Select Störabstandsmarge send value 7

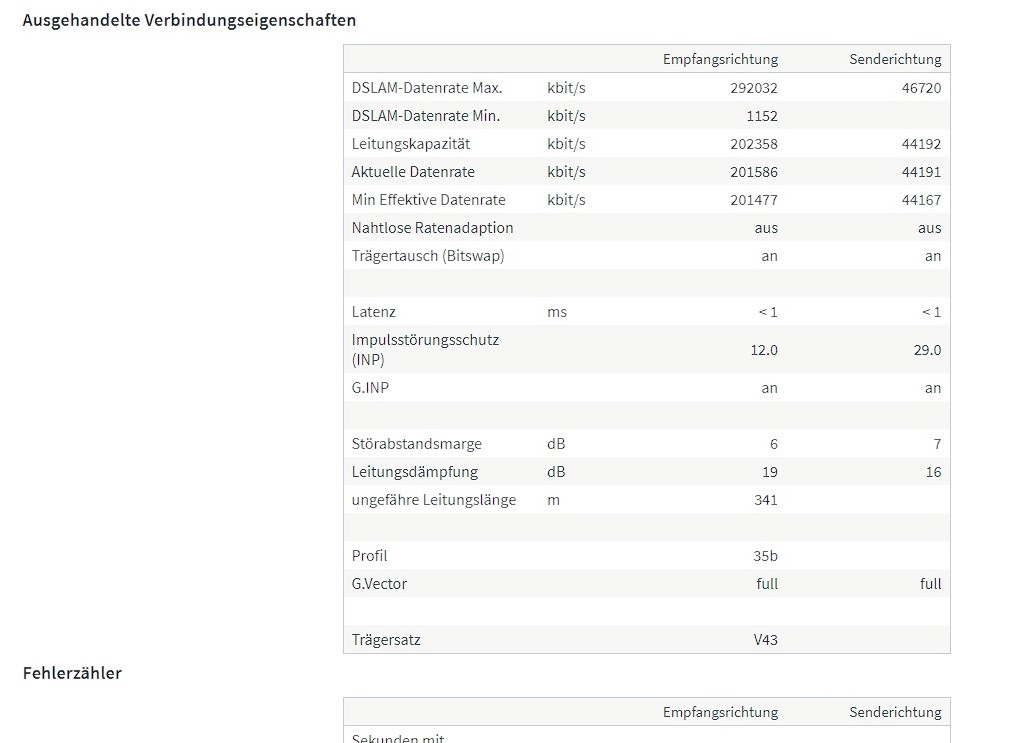click(937, 444)
